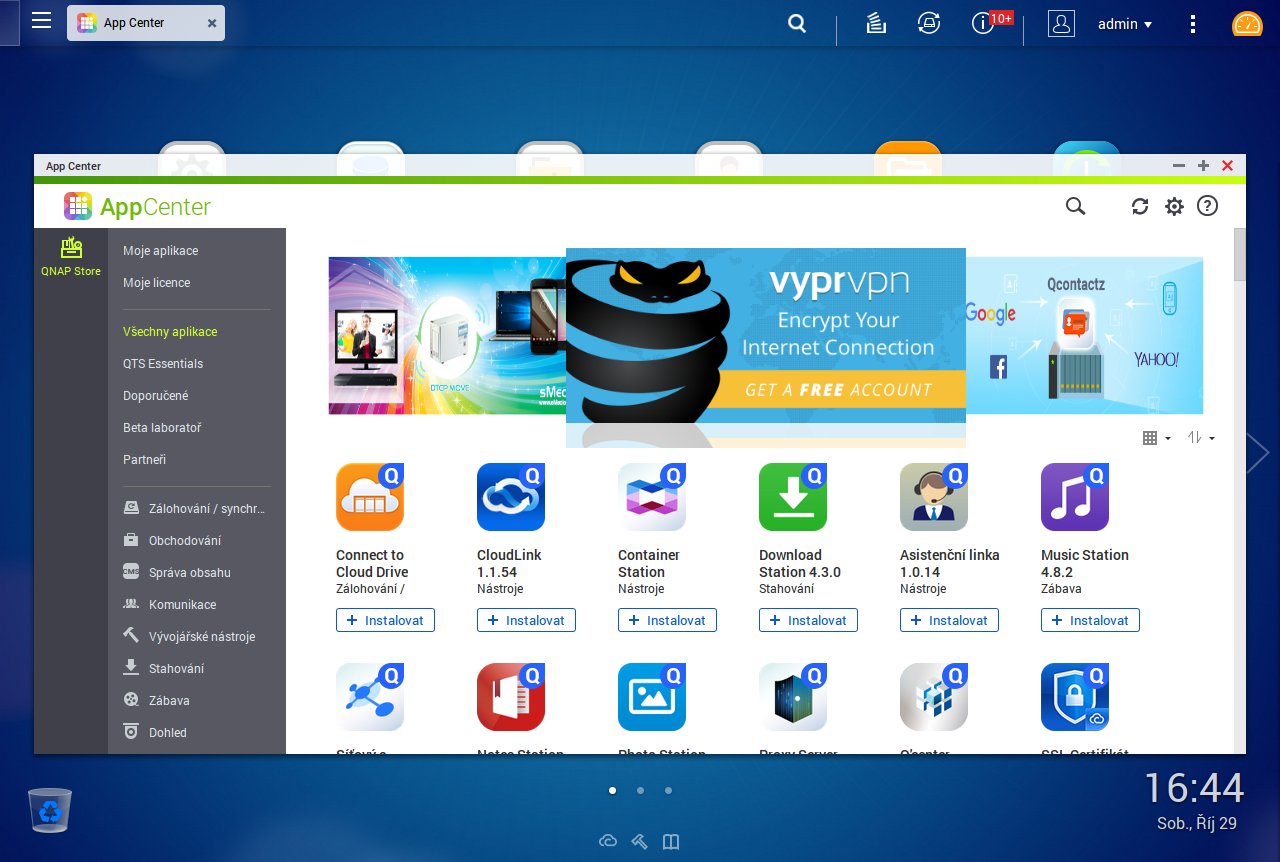Click the Photo Station app icon
The height and width of the screenshot is (862, 1280).
652,697
